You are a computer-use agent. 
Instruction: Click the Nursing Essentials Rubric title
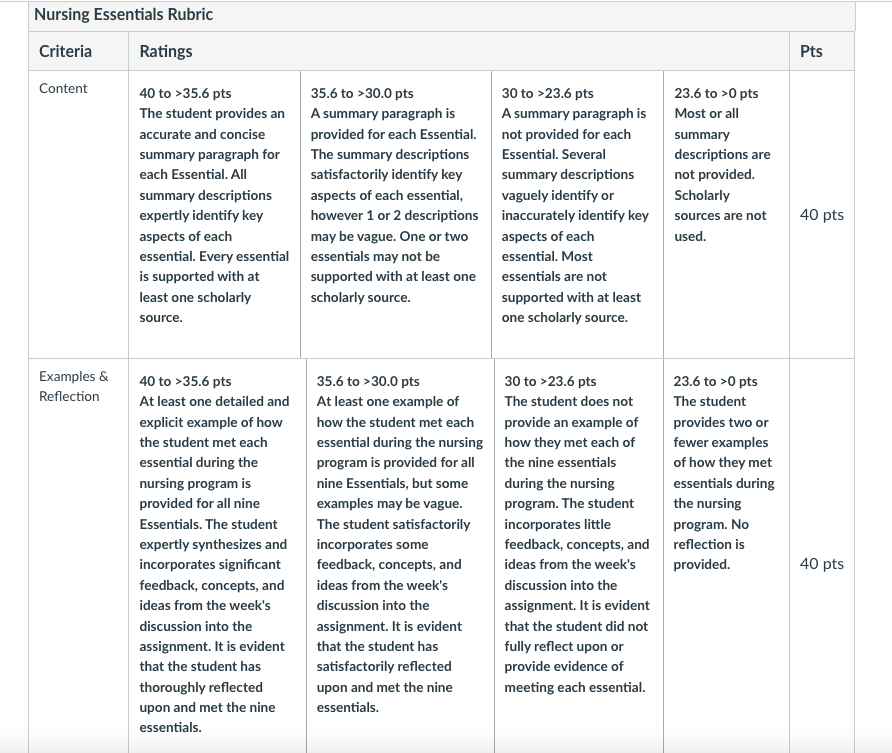pyautogui.click(x=123, y=15)
